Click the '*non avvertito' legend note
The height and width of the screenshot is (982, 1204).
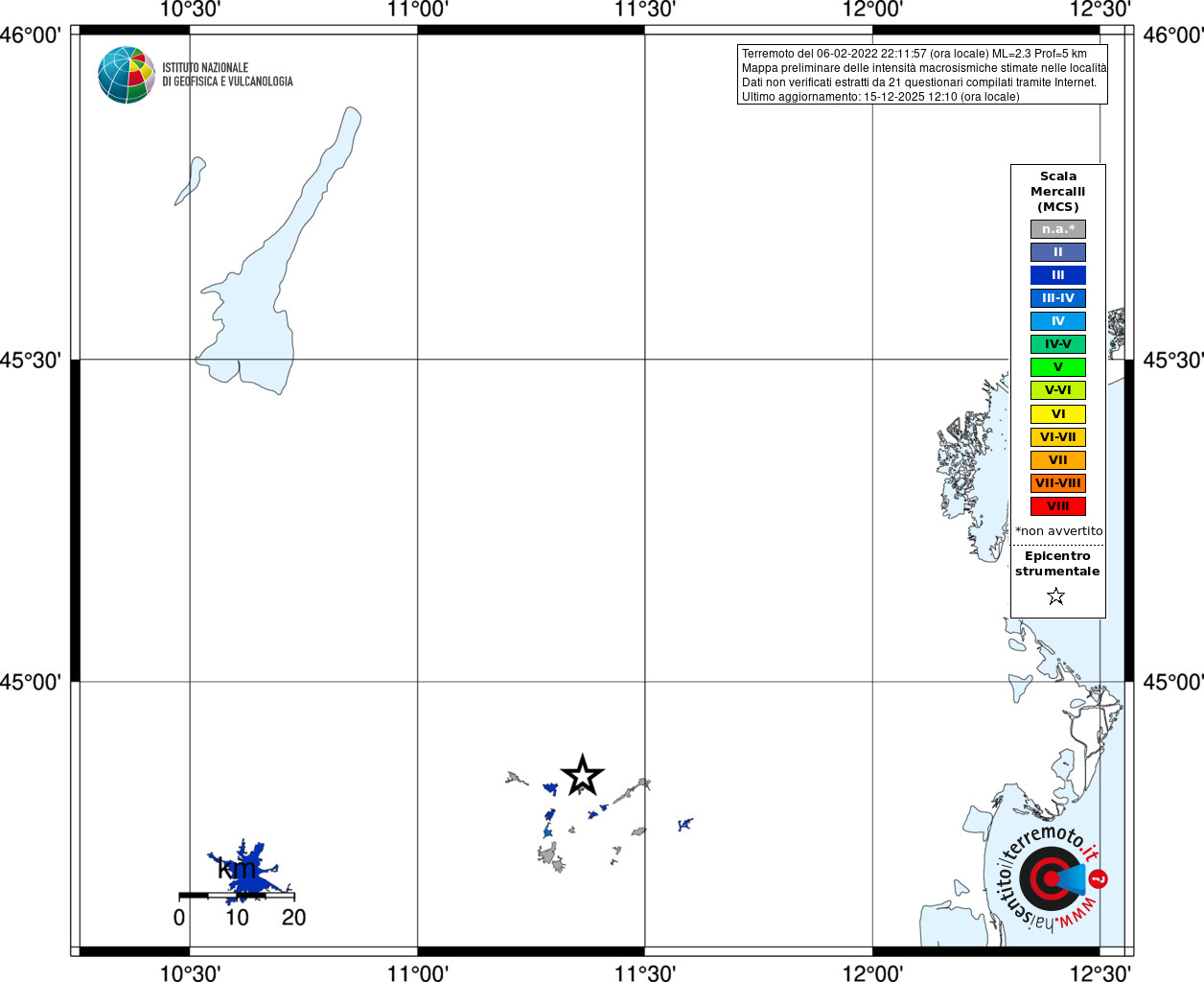point(1059,531)
